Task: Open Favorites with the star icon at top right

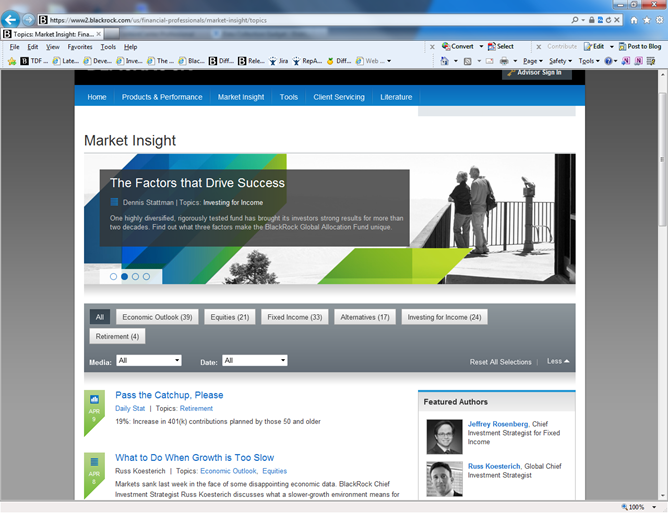Action: pyautogui.click(x=647, y=20)
